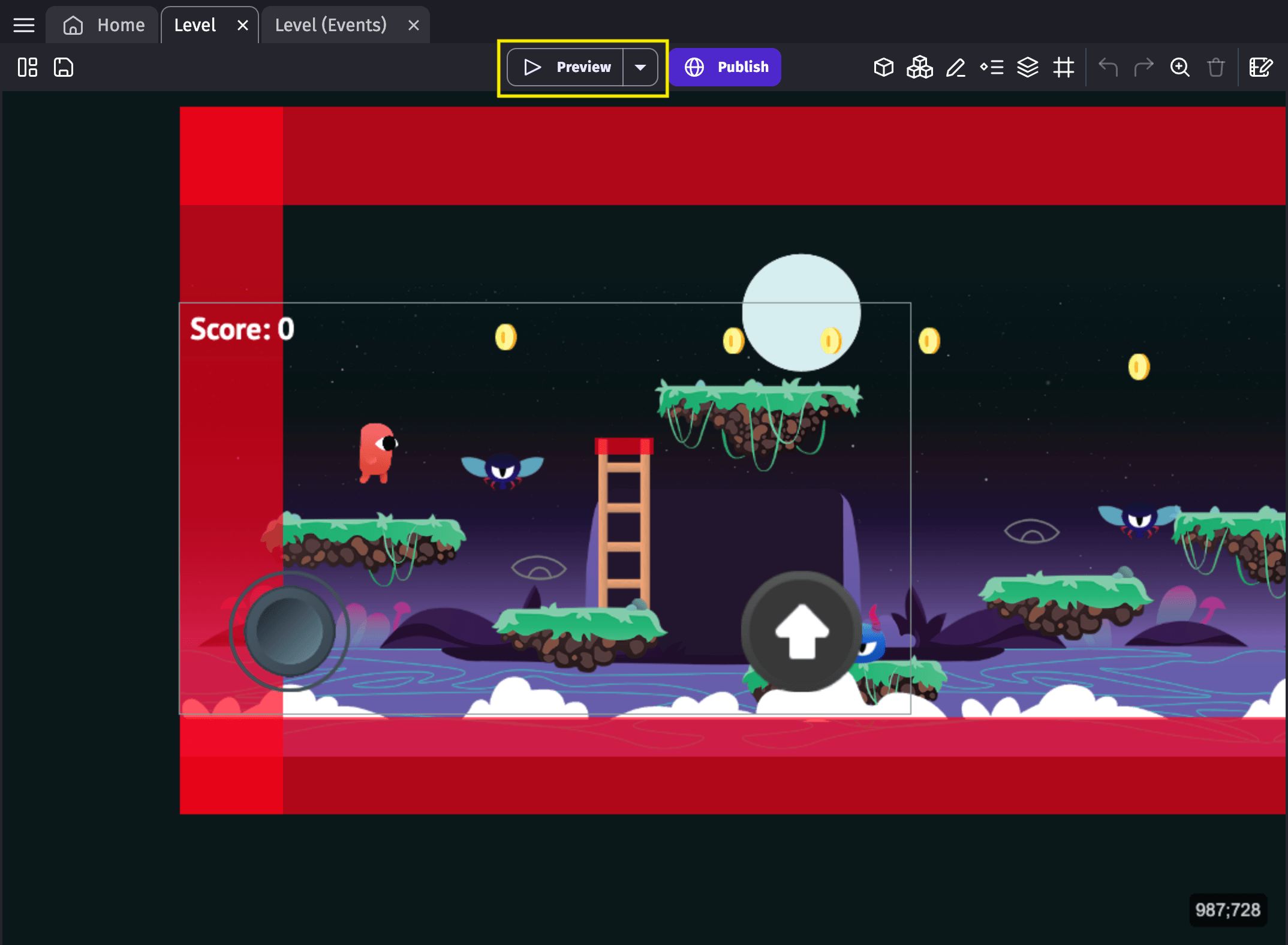The image size is (1288, 945).
Task: Open the layers panel icon
Action: (1027, 67)
